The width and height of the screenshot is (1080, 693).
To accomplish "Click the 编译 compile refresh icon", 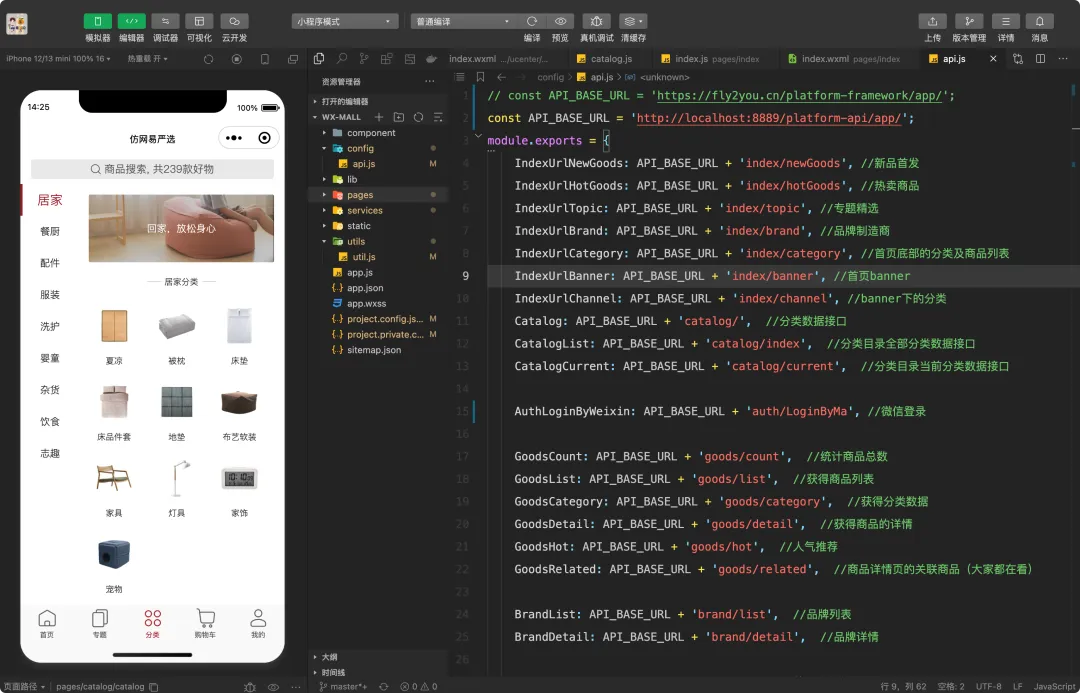I will point(532,21).
